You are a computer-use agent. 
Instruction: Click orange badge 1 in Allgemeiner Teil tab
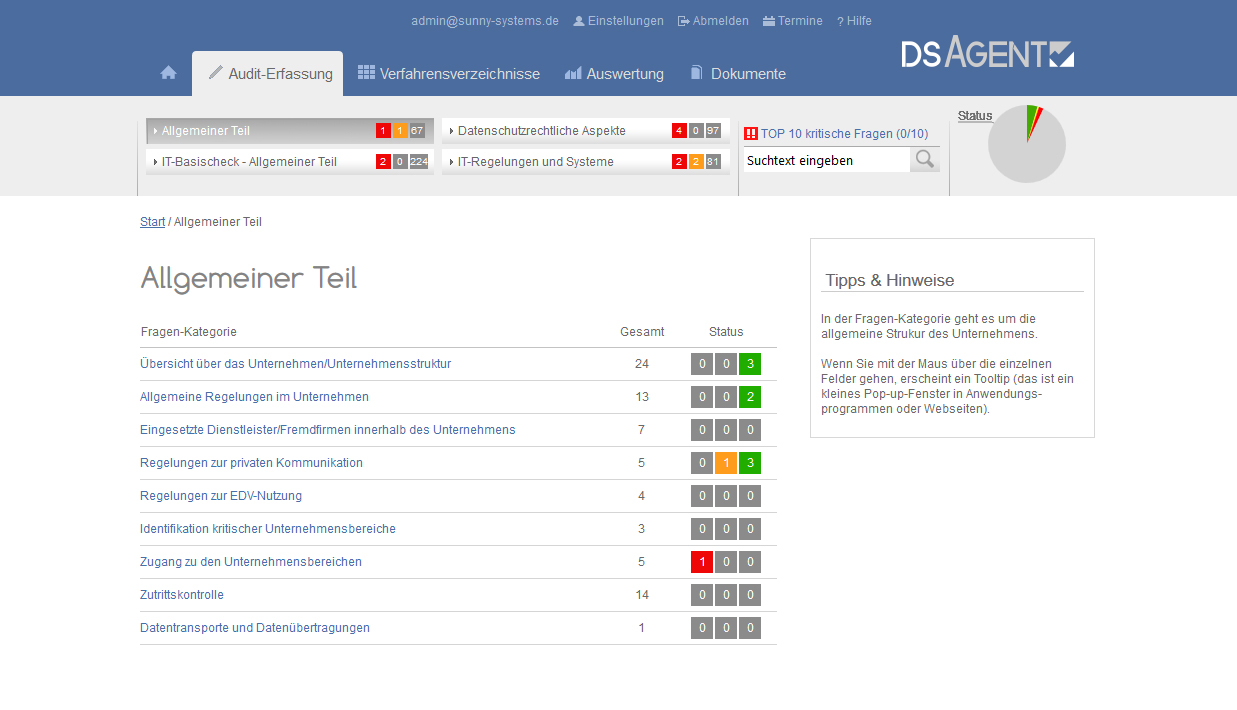click(400, 131)
